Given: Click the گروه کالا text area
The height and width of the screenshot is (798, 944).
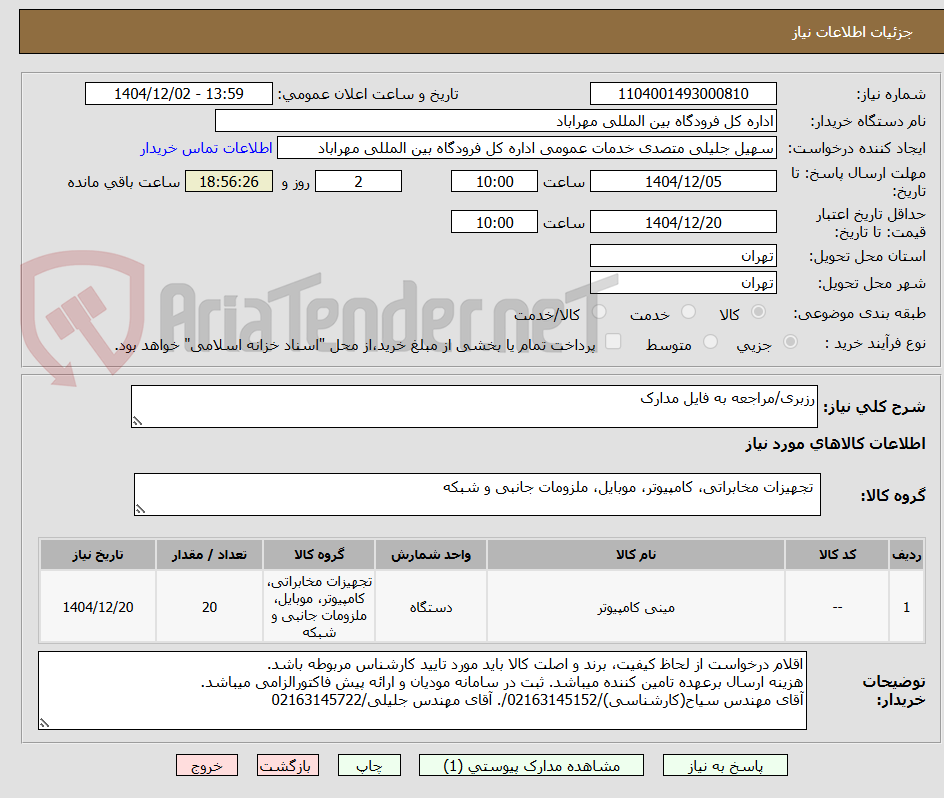Looking at the screenshot, I should [x=477, y=494].
